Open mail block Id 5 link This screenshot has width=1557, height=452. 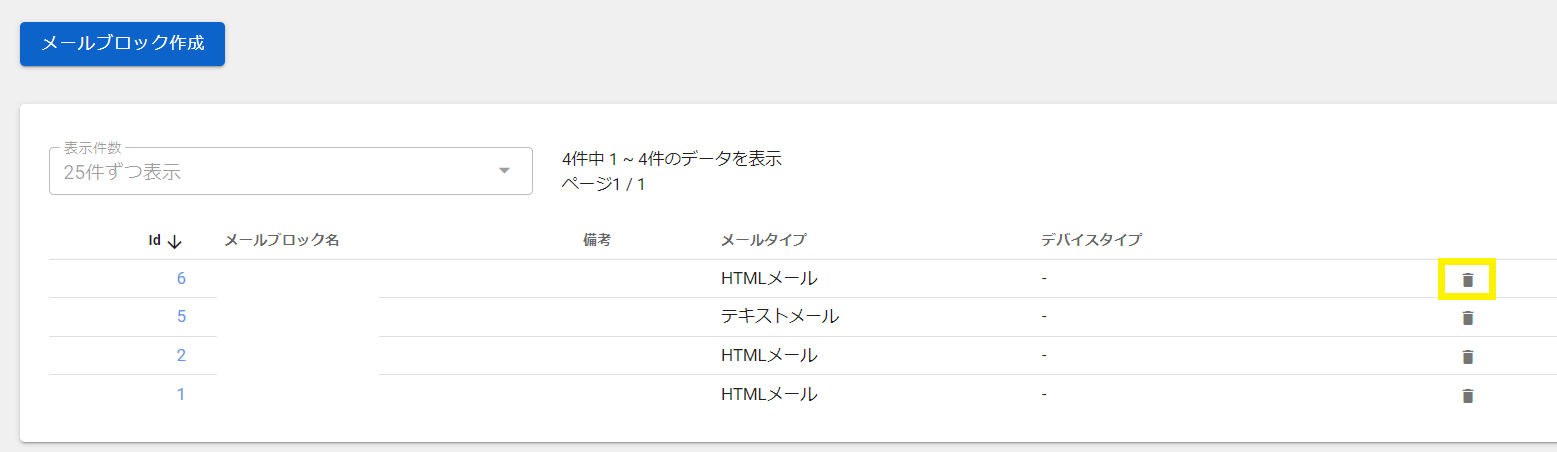click(181, 317)
